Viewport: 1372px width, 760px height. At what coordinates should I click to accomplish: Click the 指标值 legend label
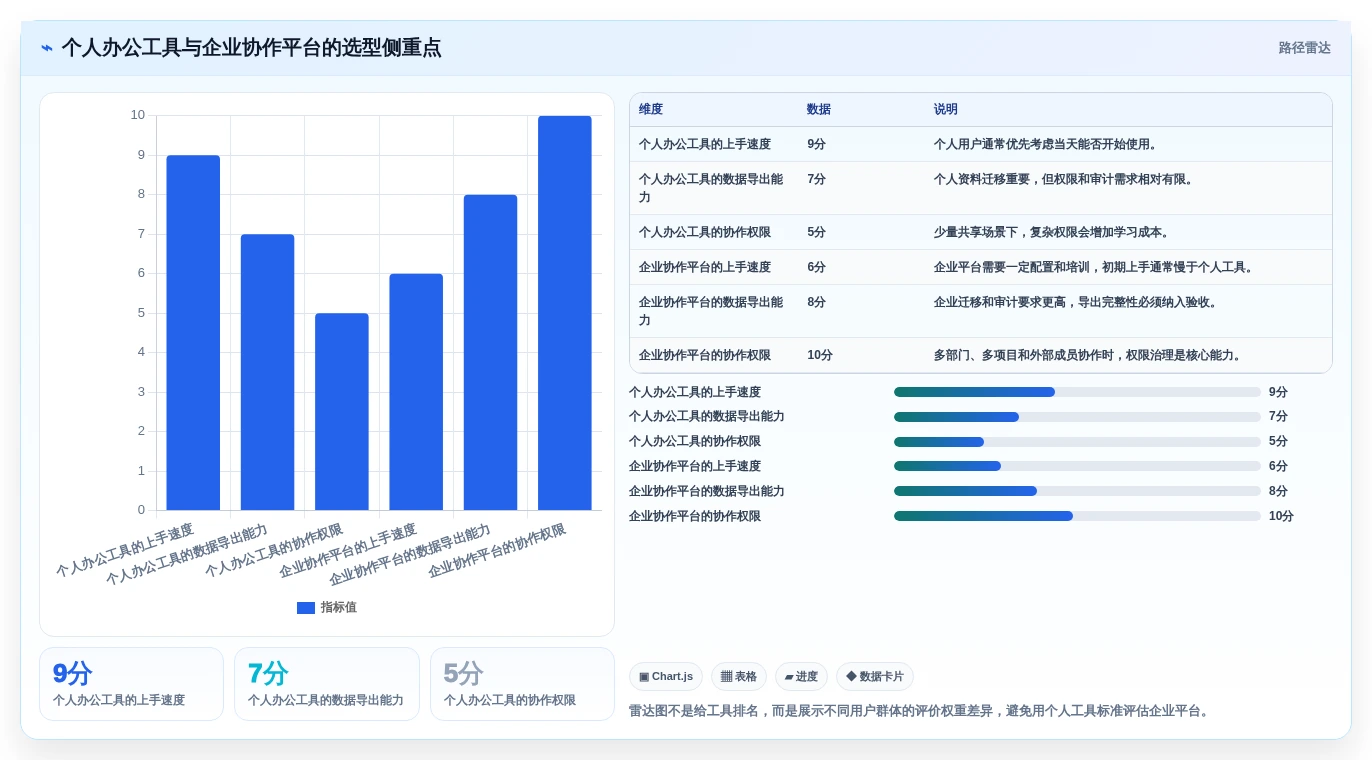pyautogui.click(x=339, y=608)
